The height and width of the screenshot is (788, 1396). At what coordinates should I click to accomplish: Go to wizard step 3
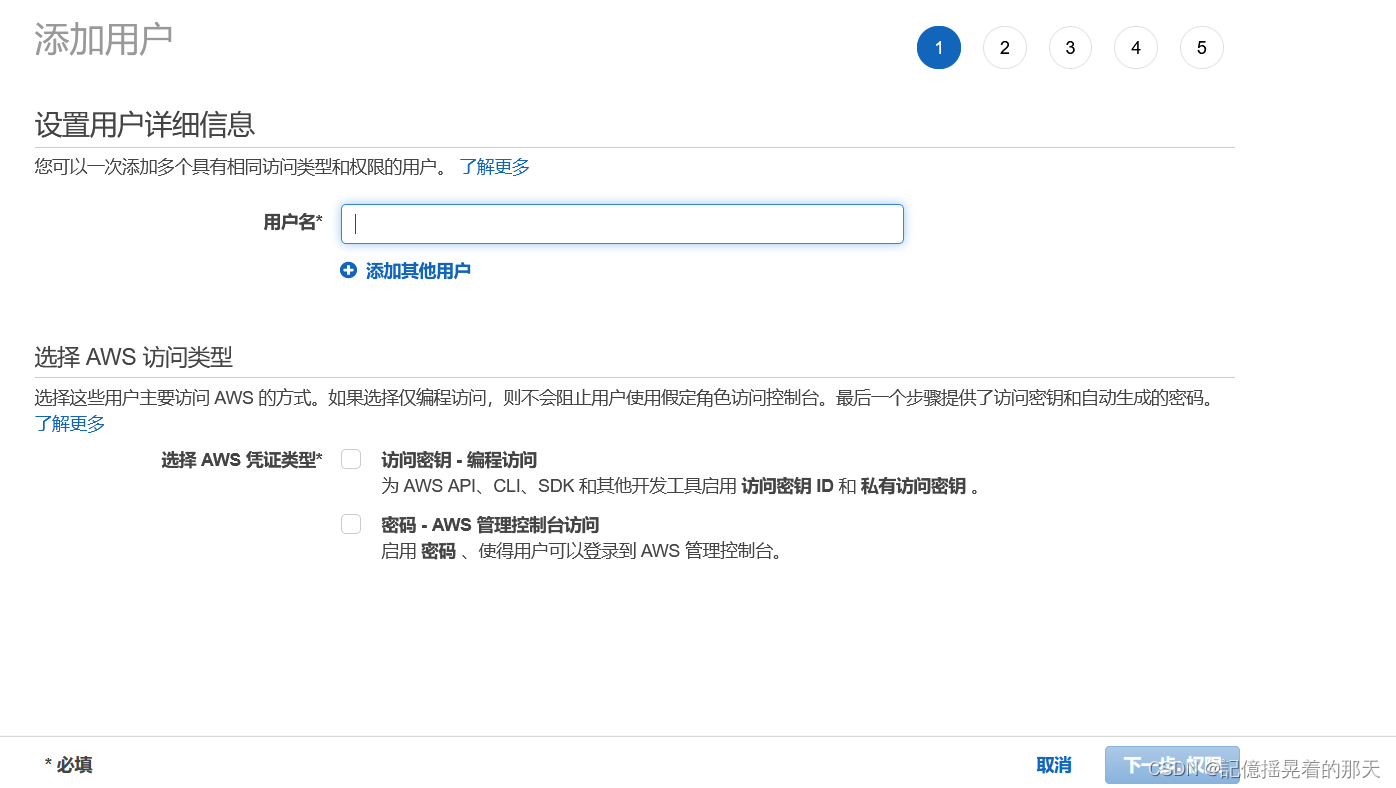click(1070, 48)
